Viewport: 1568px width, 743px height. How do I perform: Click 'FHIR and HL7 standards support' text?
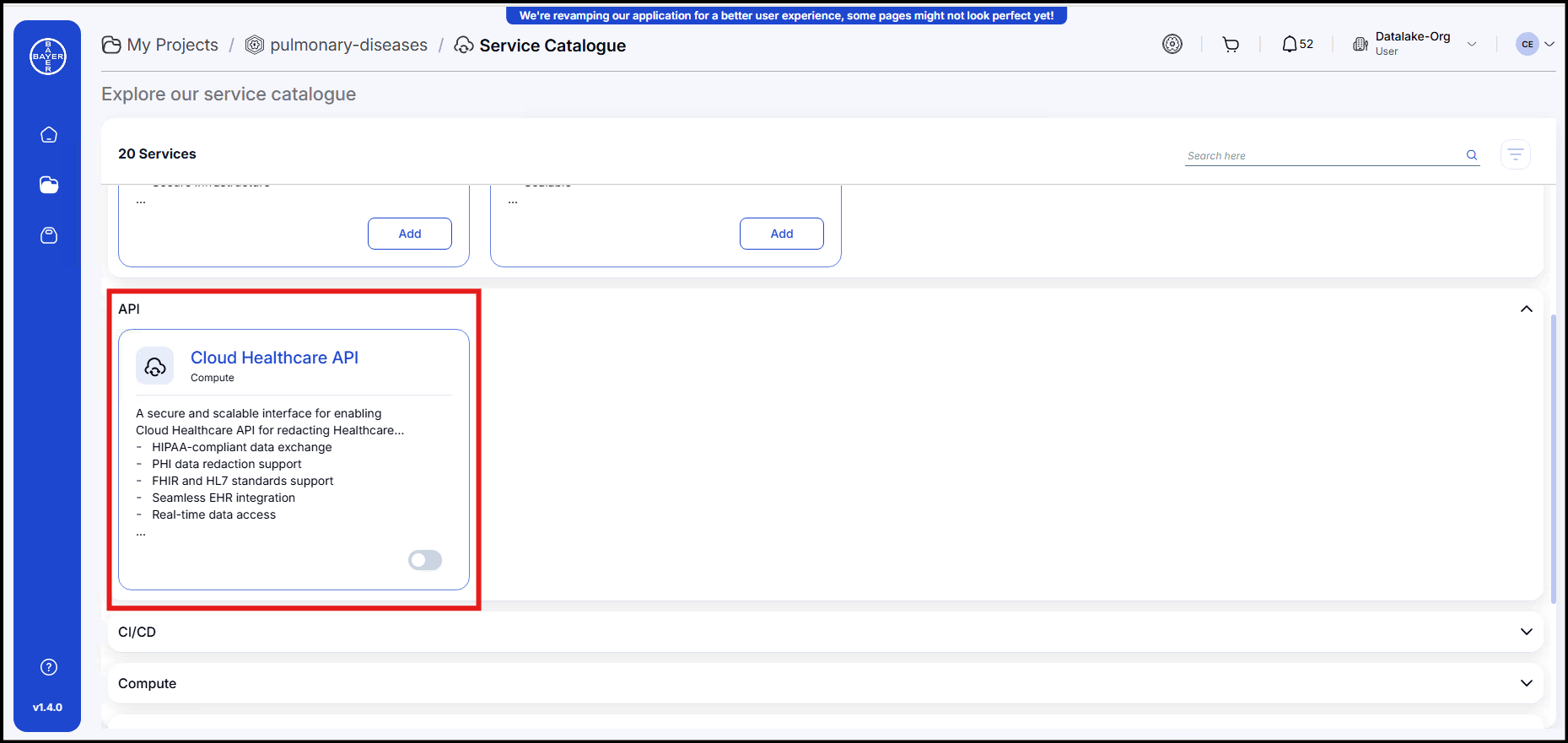coord(243,481)
